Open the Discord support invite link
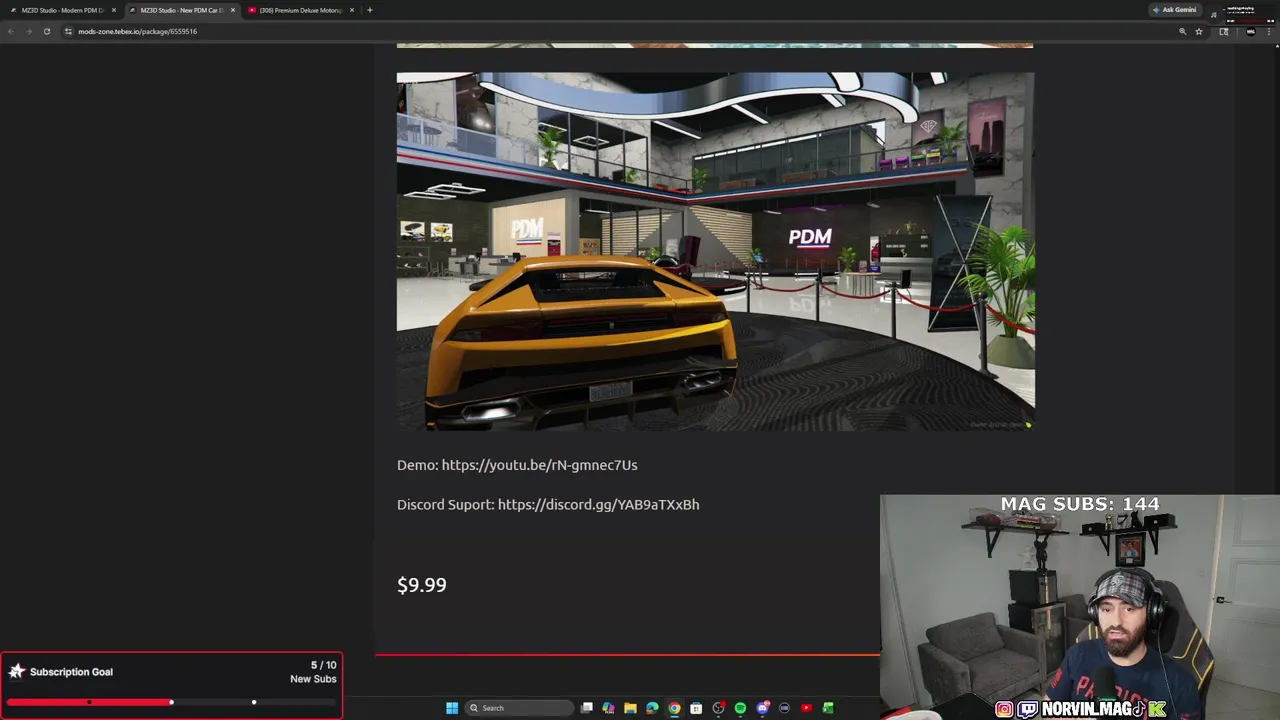 pos(598,505)
